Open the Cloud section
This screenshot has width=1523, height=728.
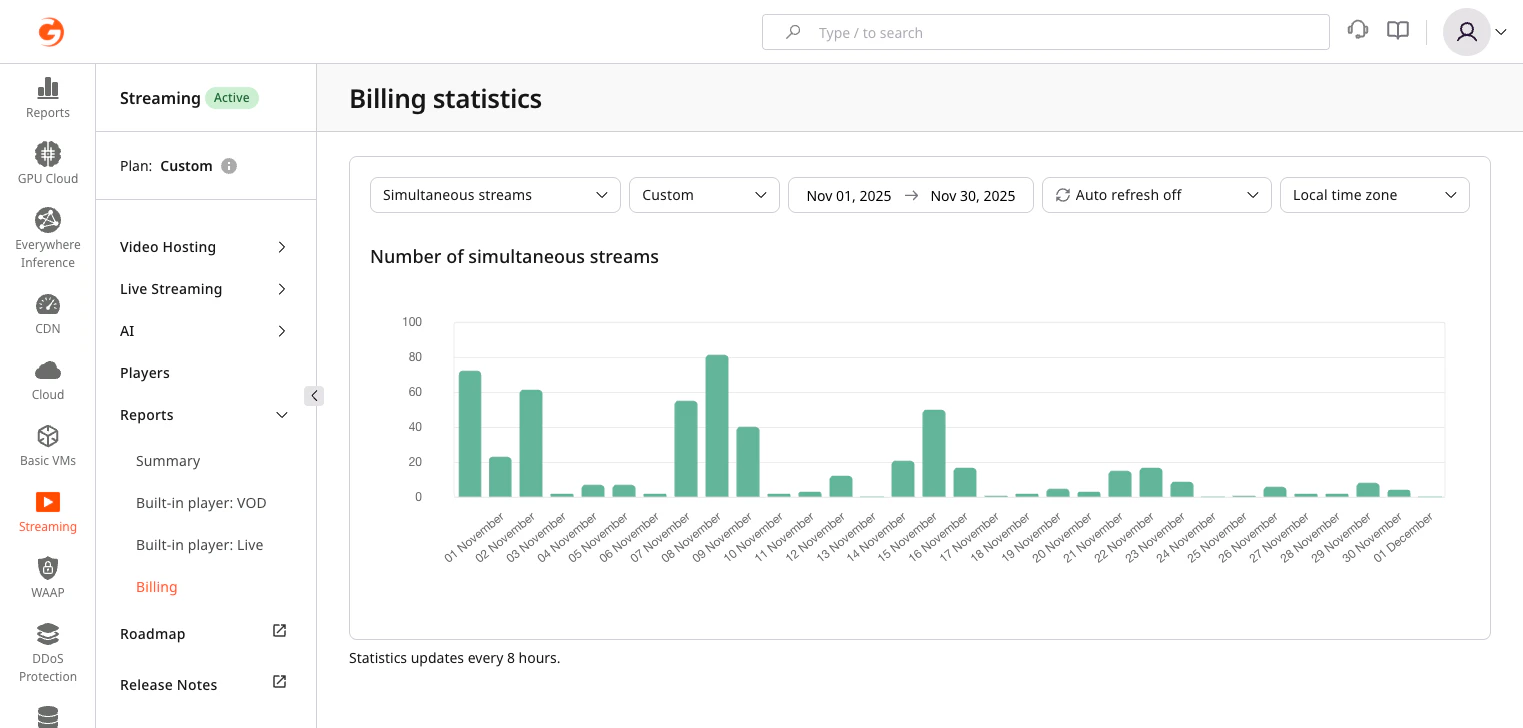click(x=47, y=378)
